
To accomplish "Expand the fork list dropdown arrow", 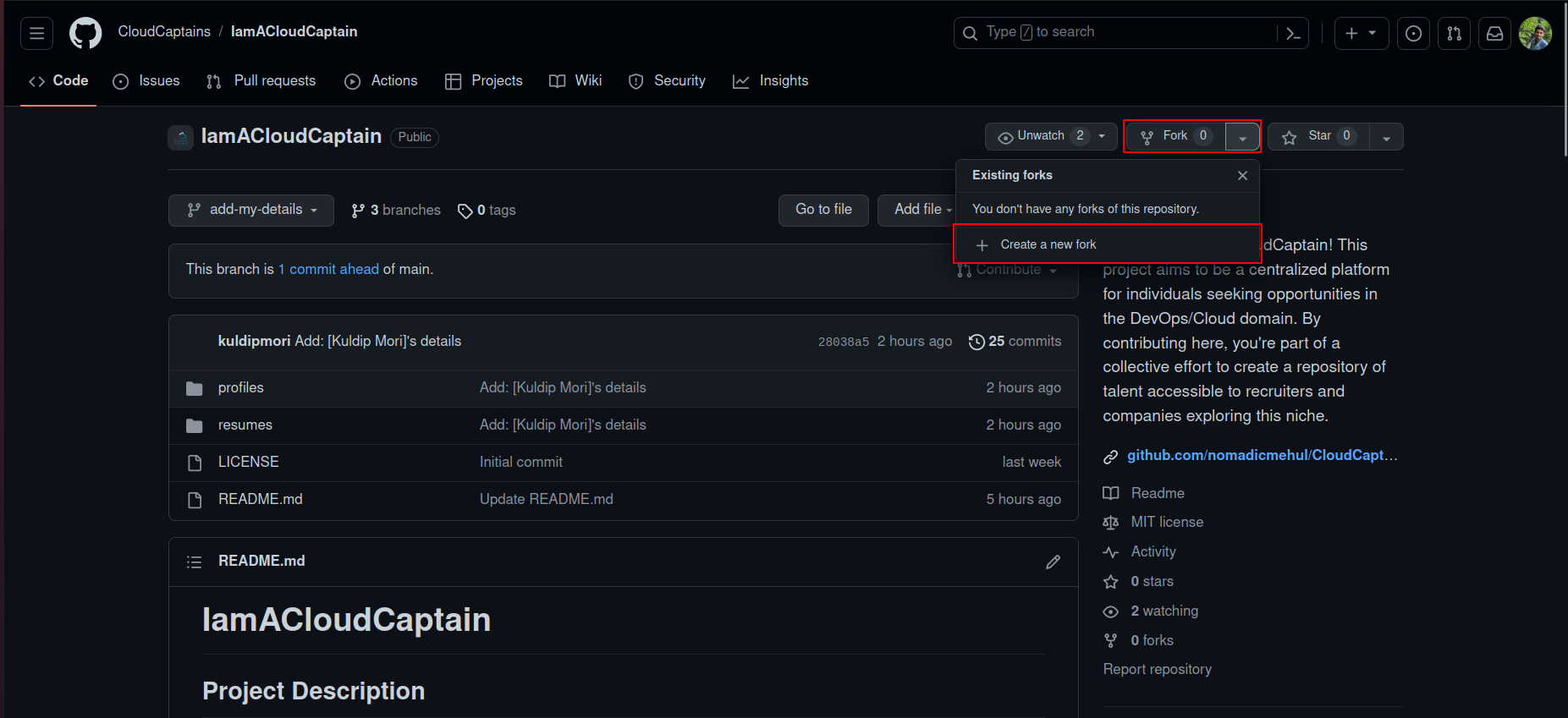I will click(1242, 137).
